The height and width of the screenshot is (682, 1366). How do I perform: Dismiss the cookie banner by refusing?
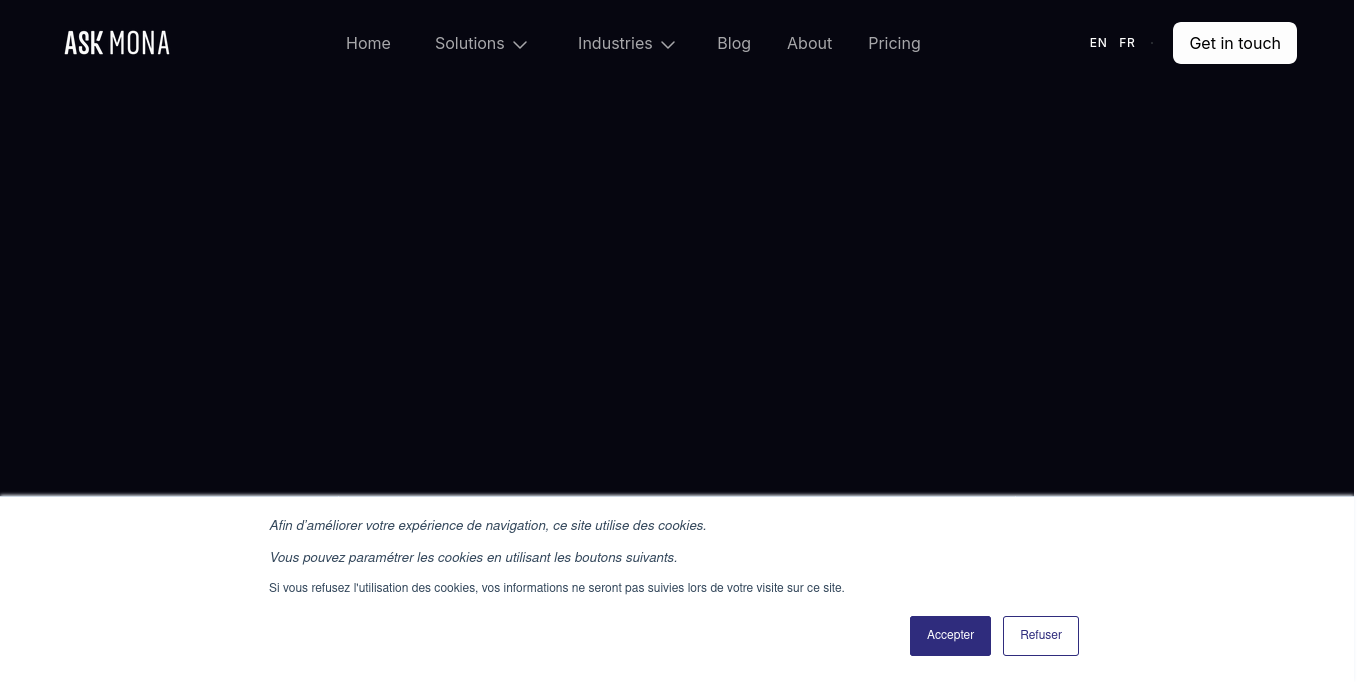[x=1040, y=635]
